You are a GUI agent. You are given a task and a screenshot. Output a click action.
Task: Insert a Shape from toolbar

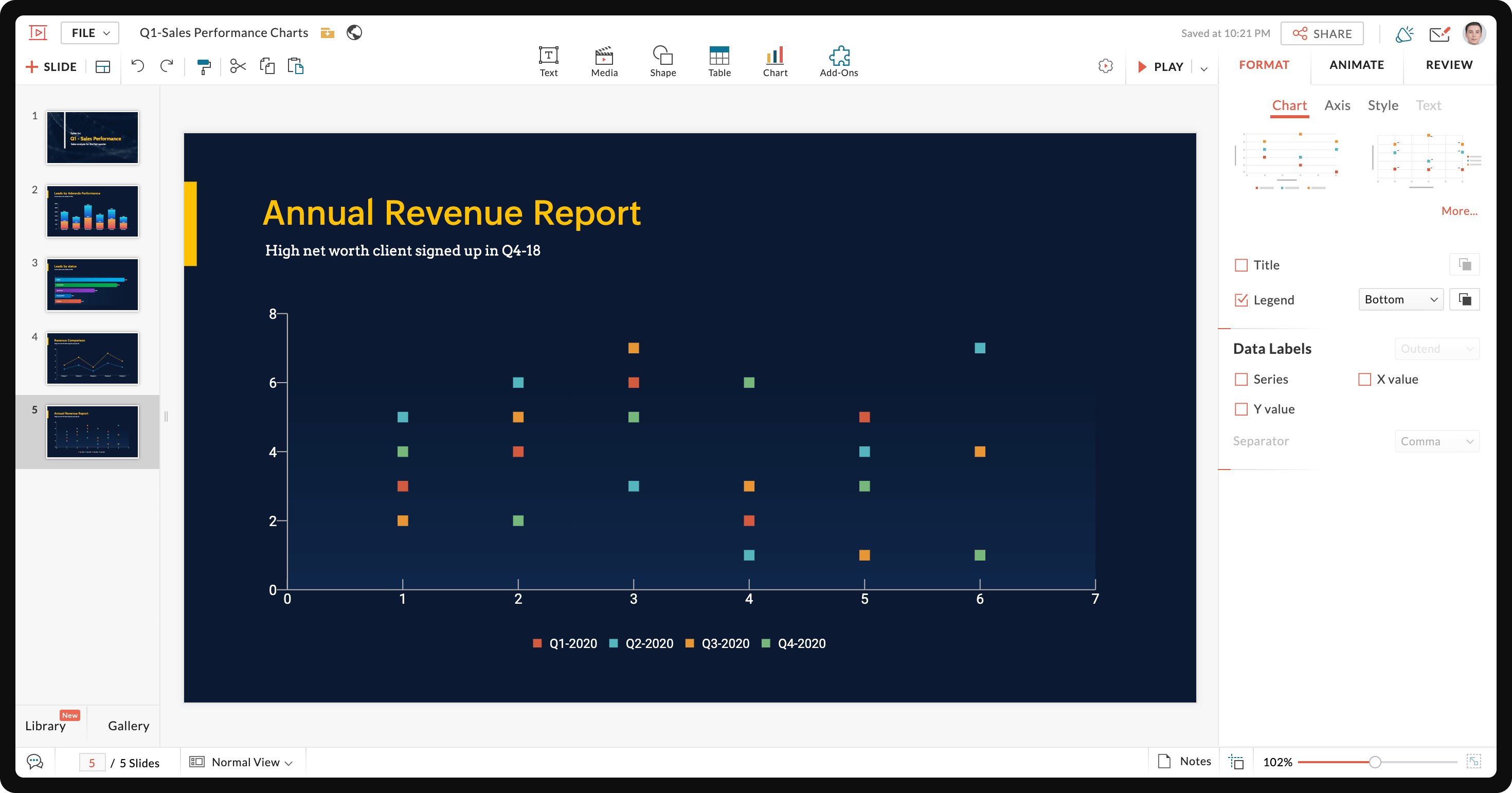(x=663, y=61)
